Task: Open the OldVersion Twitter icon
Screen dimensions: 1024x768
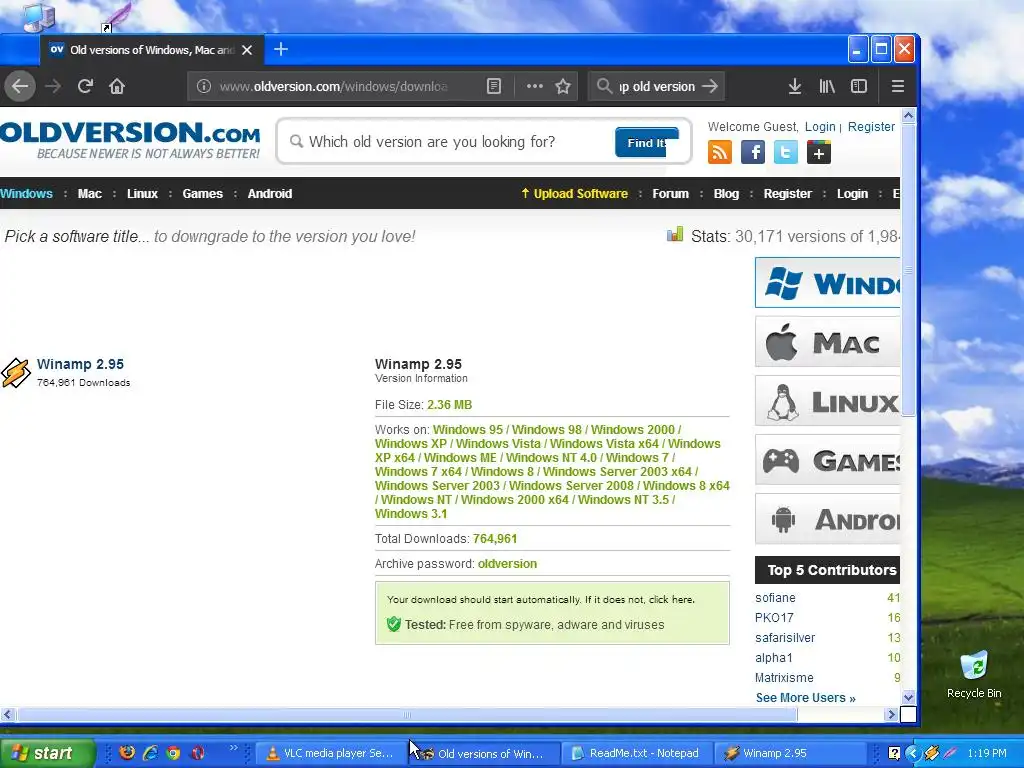Action: pyautogui.click(x=786, y=153)
